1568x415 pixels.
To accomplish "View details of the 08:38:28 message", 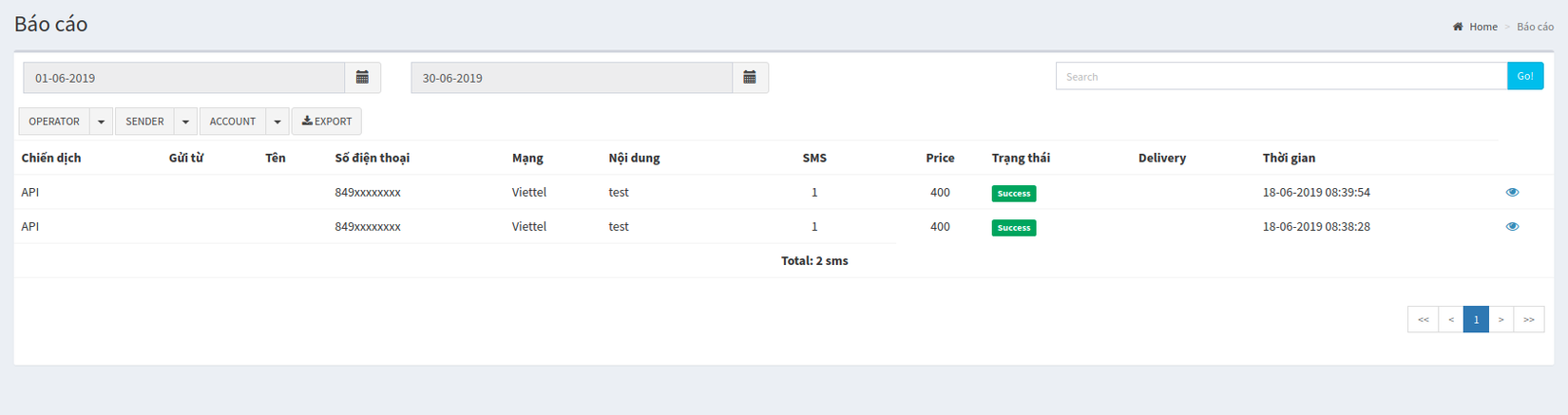I will click(x=1512, y=227).
